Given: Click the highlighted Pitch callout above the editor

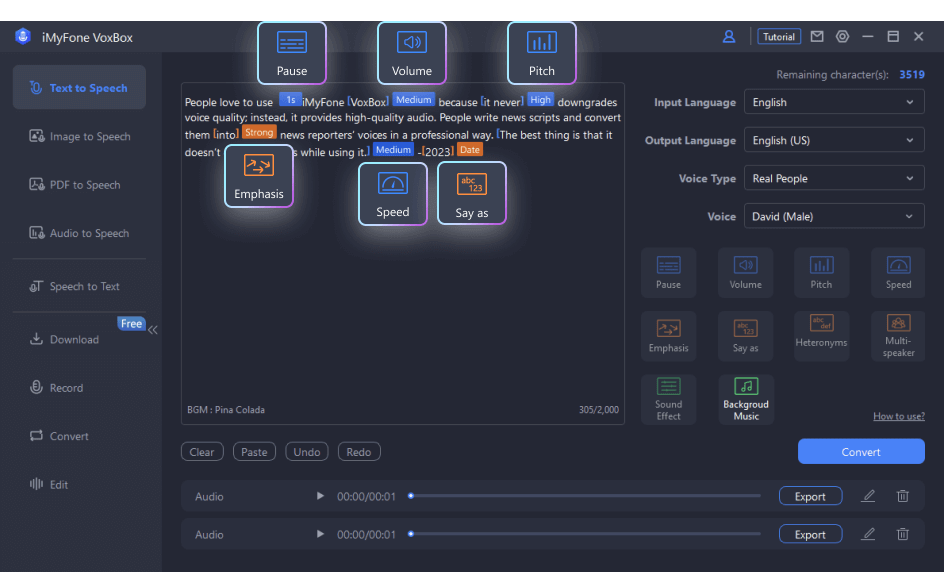Looking at the screenshot, I should [542, 53].
